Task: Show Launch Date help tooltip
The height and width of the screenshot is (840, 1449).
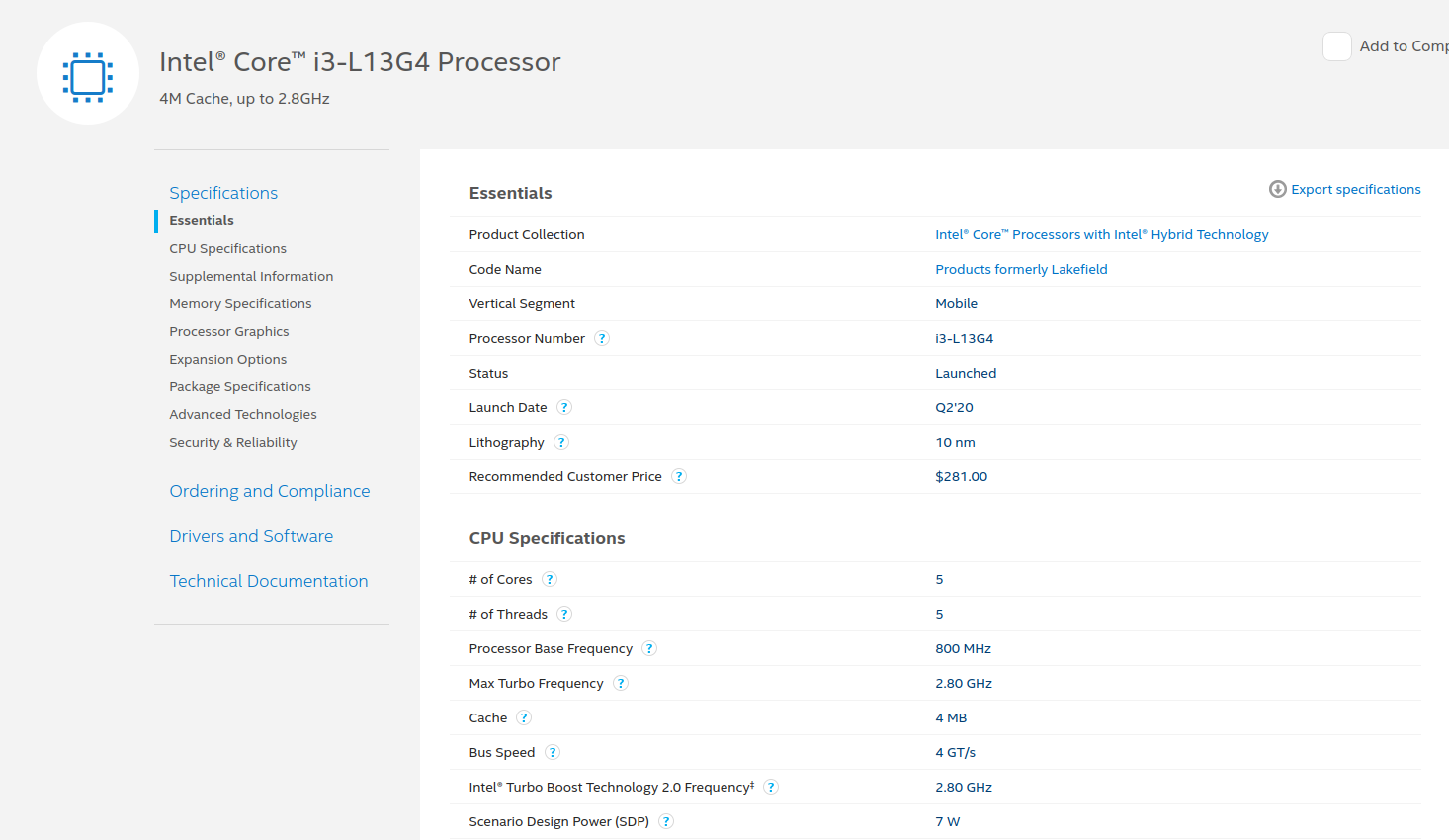Action: point(564,407)
